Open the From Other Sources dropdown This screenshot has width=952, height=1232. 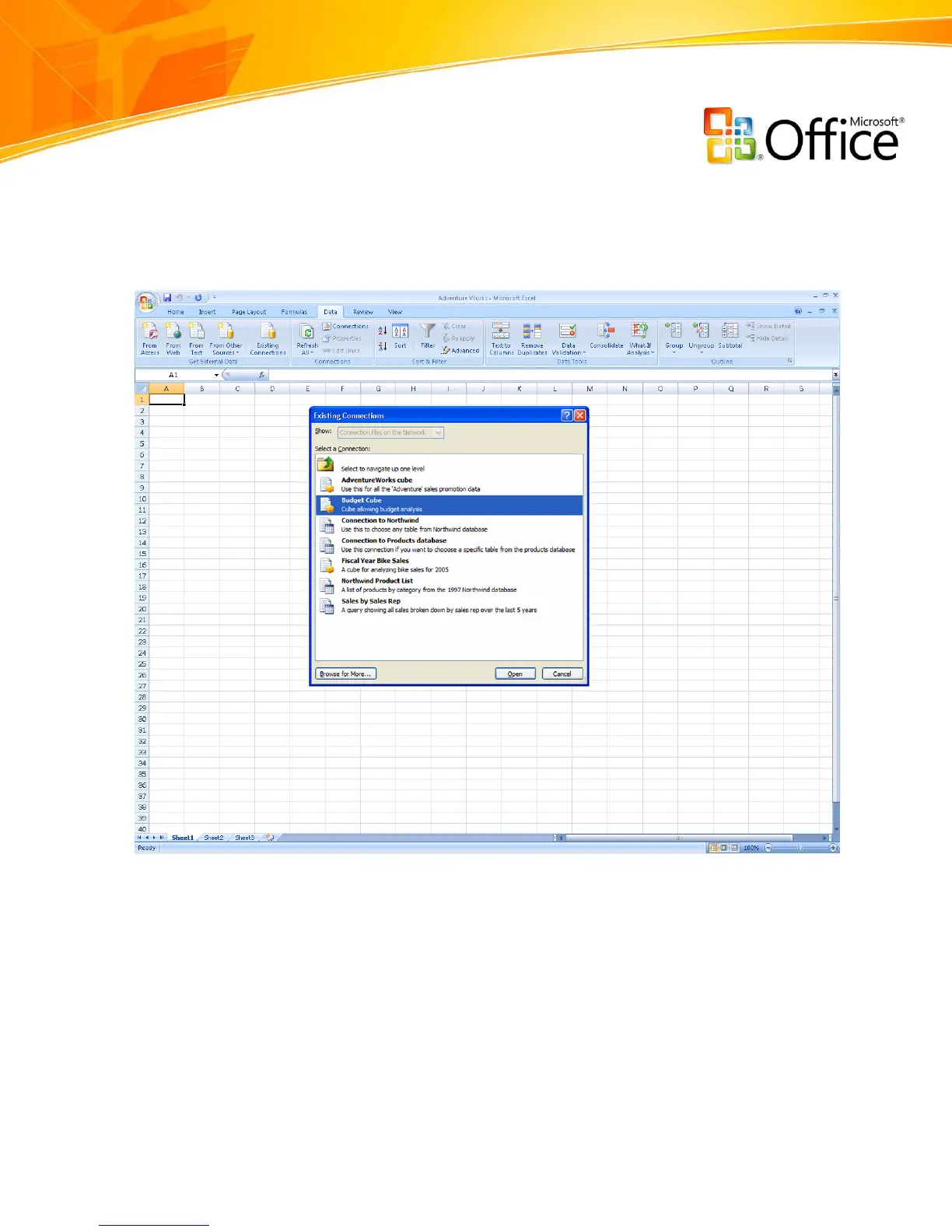pos(226,338)
